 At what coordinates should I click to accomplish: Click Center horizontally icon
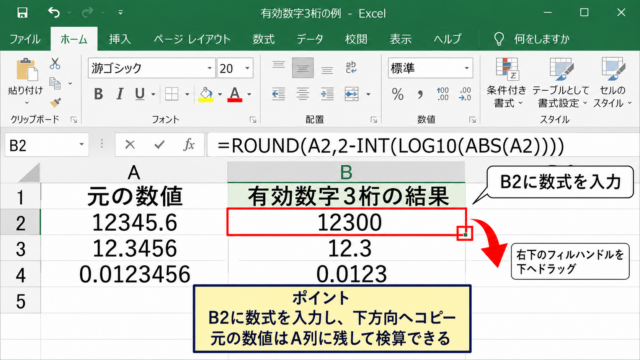[x=303, y=94]
